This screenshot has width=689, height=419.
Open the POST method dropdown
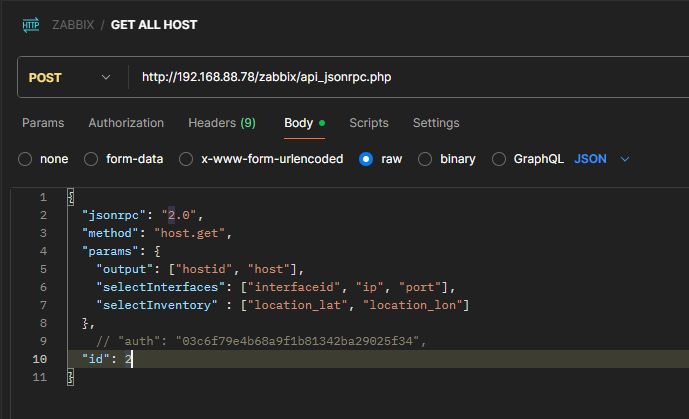pos(70,77)
